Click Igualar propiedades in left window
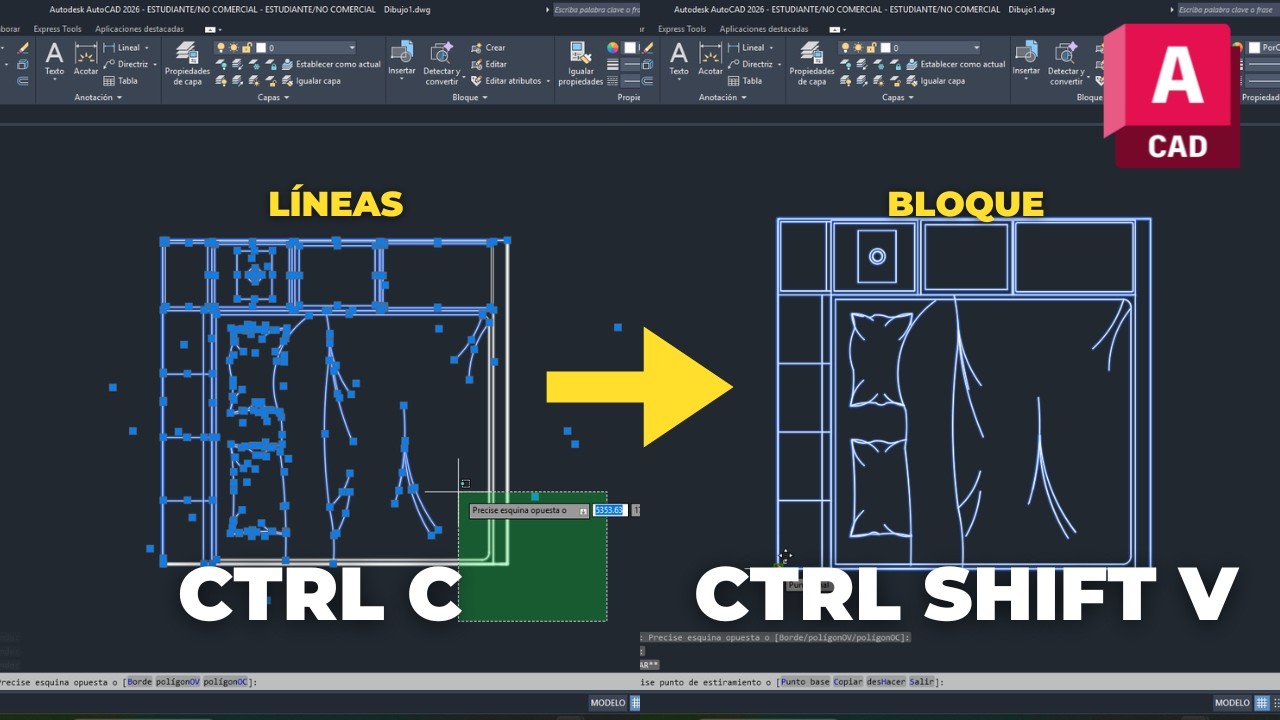The height and width of the screenshot is (720, 1280). (x=580, y=63)
